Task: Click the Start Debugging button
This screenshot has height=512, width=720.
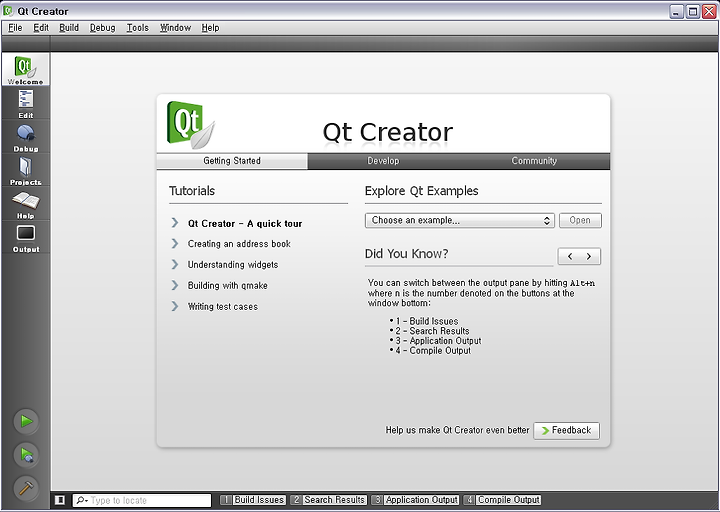Action: [x=26, y=455]
